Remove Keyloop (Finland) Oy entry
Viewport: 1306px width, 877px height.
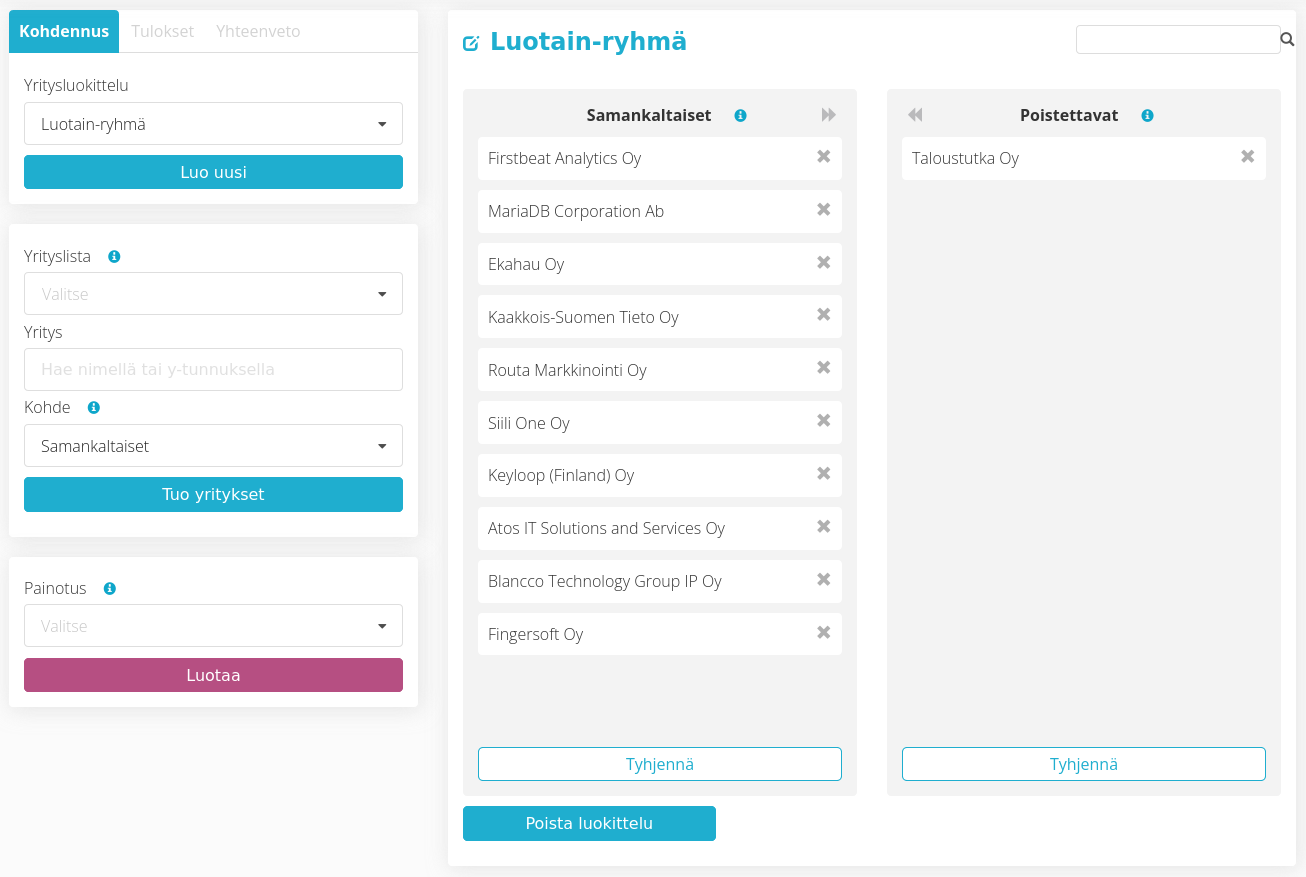click(x=824, y=473)
